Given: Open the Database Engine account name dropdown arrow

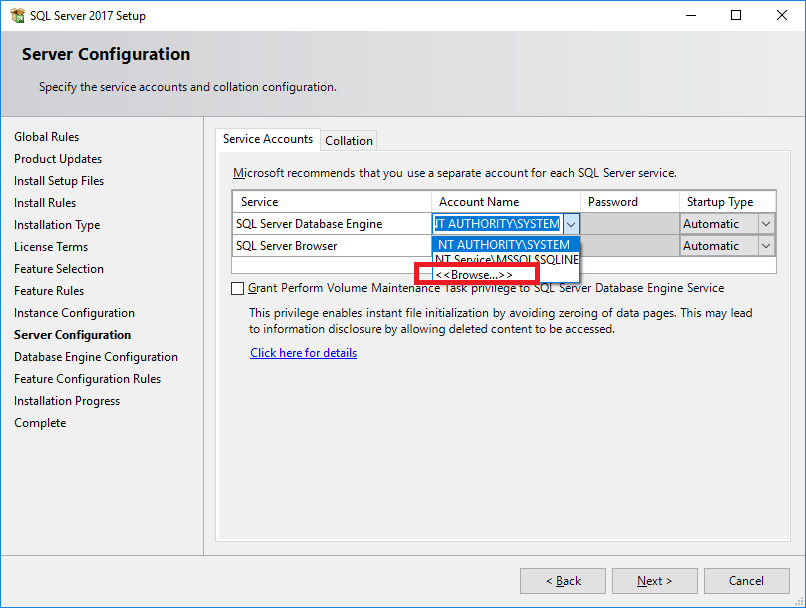Looking at the screenshot, I should [x=571, y=224].
